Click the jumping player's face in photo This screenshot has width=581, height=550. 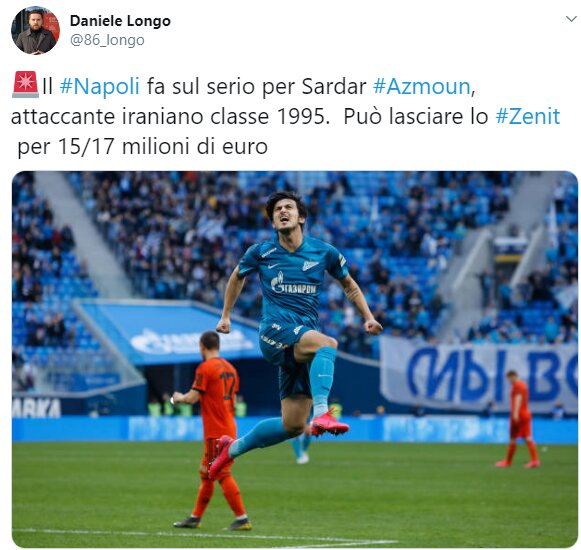point(287,215)
